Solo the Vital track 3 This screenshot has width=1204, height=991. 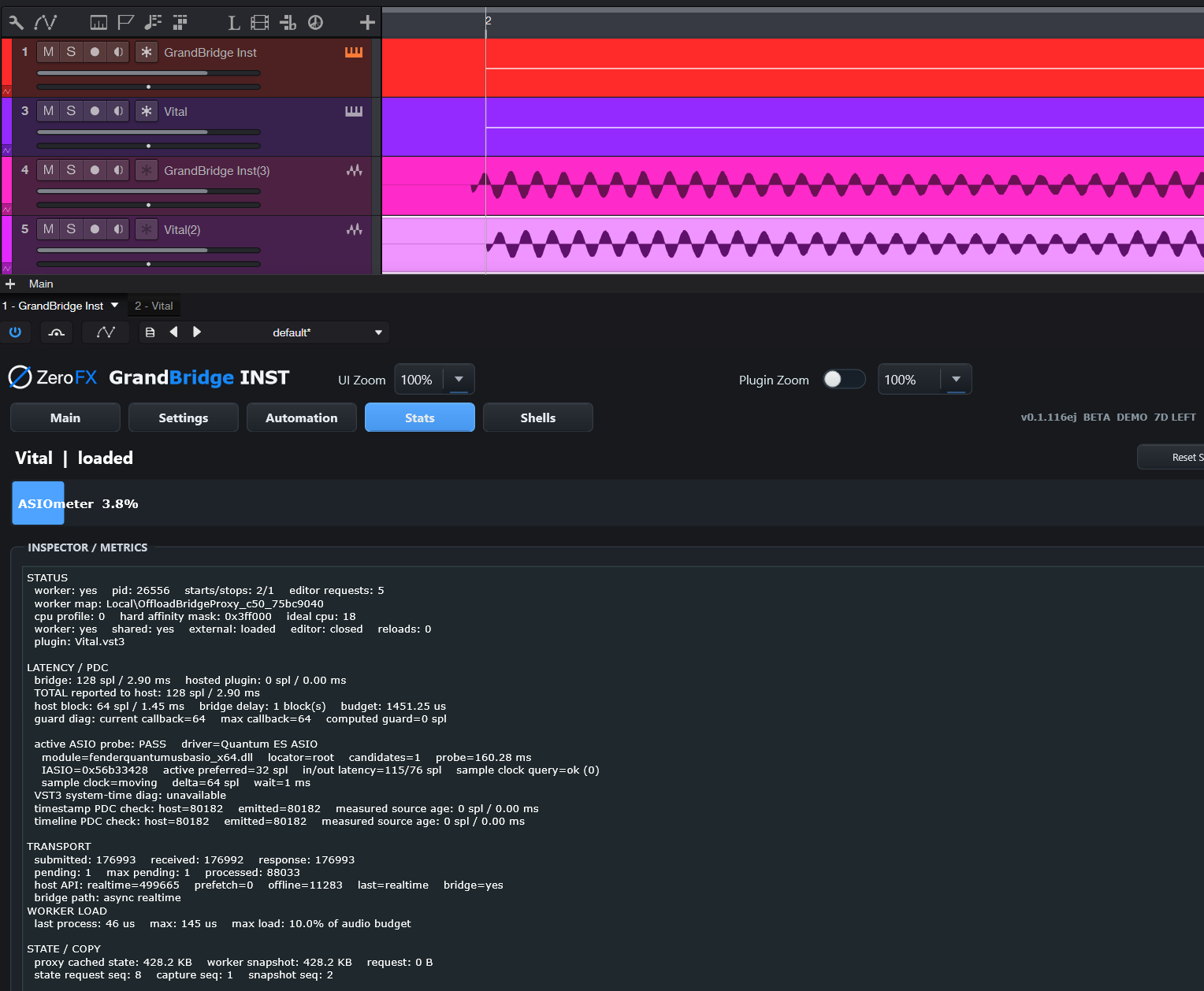(71, 111)
